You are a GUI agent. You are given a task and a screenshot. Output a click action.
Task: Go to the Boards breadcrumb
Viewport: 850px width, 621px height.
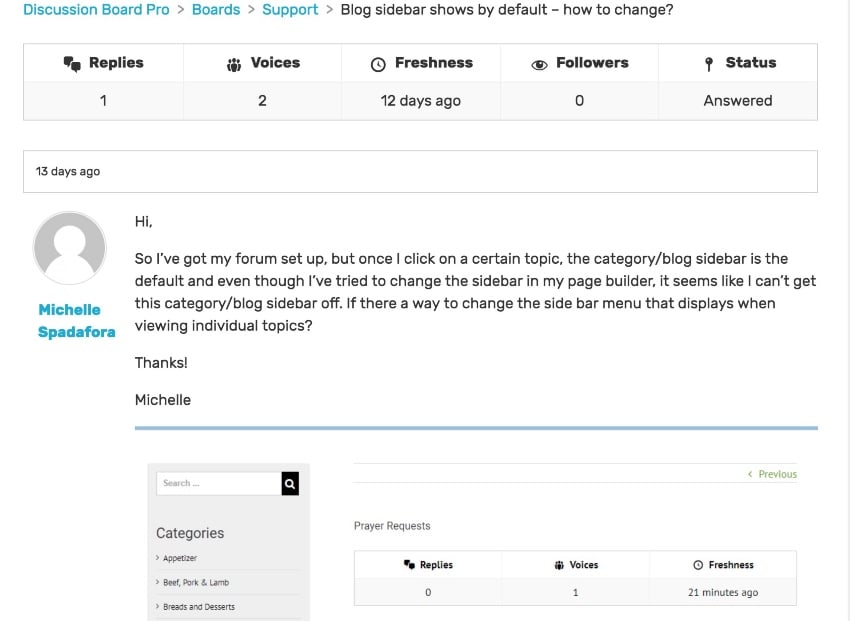[x=216, y=10]
